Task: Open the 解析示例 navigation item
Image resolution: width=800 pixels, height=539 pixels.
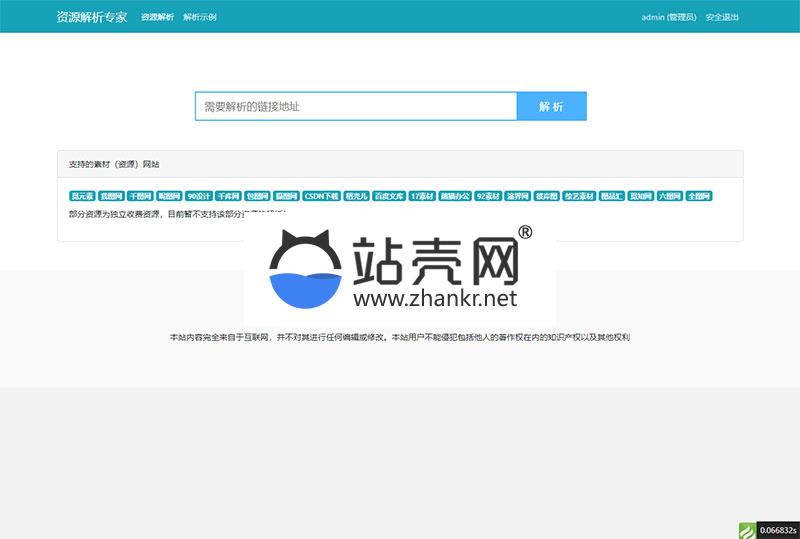Action: pos(200,17)
